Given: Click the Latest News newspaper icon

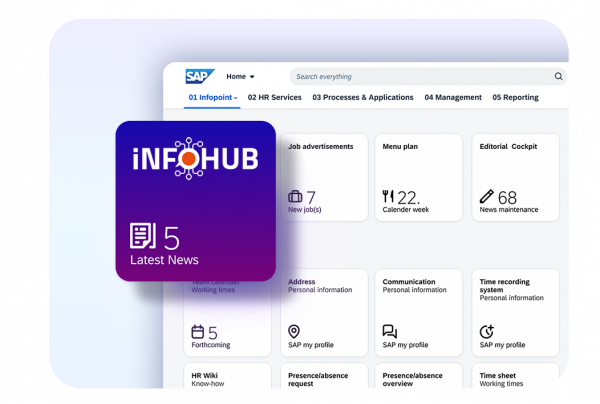Looking at the screenshot, I should pos(143,235).
